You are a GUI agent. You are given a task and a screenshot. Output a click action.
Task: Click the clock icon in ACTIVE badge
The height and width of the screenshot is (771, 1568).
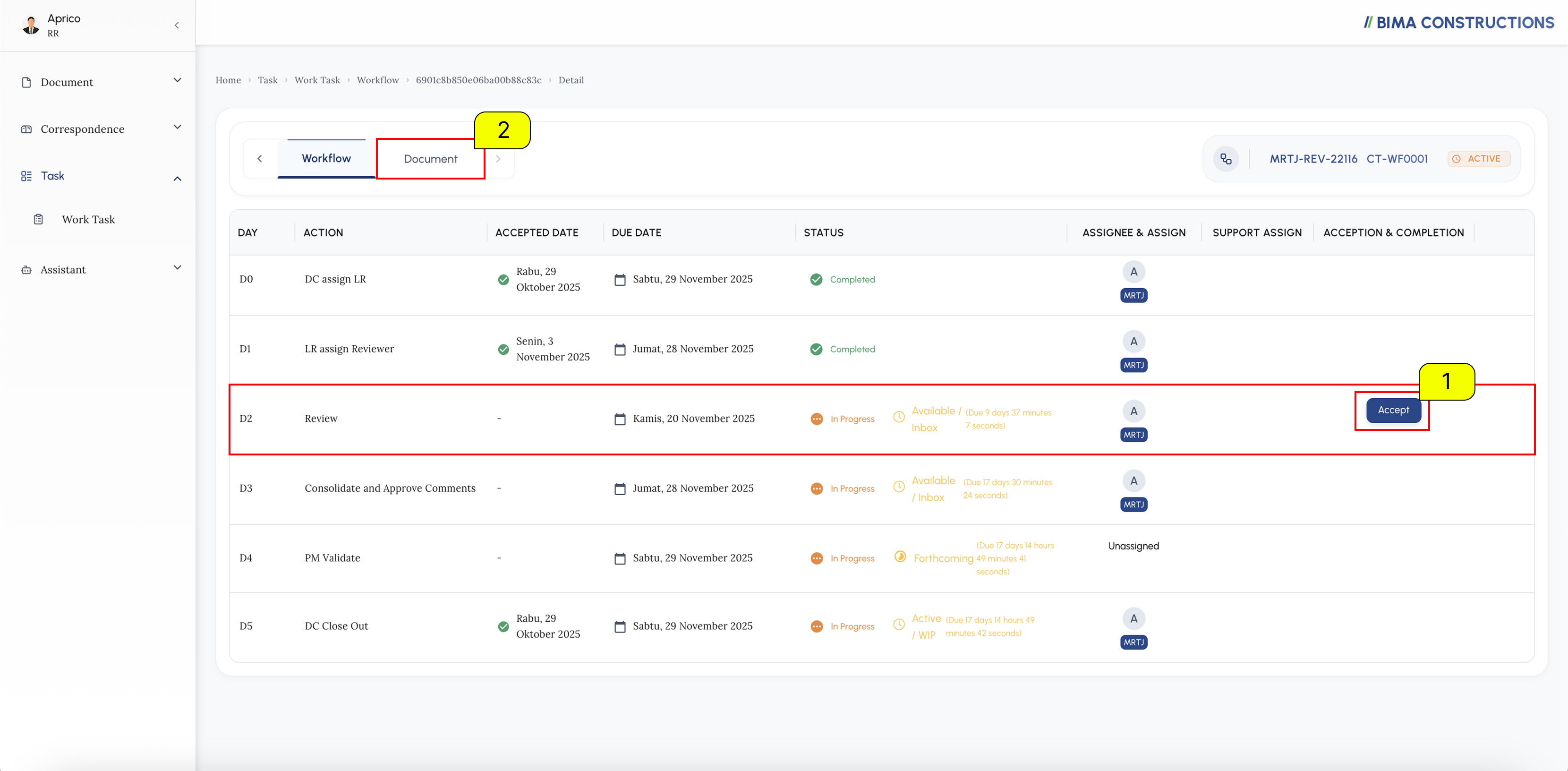[1456, 159]
